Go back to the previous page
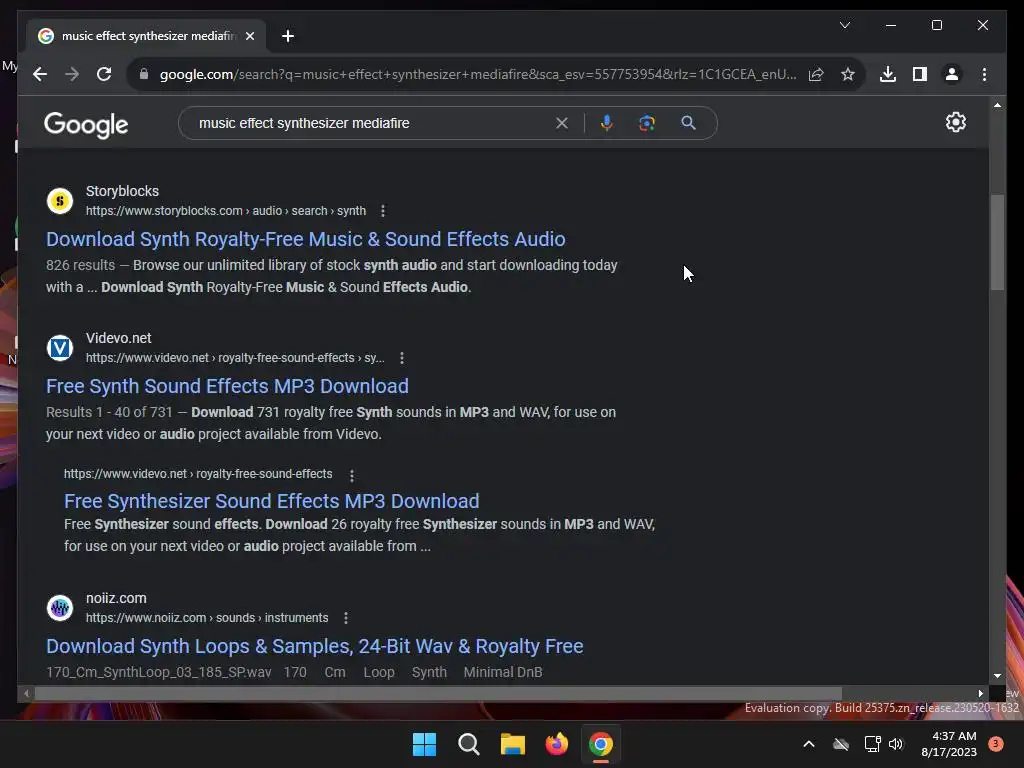The width and height of the screenshot is (1024, 768). tap(40, 74)
